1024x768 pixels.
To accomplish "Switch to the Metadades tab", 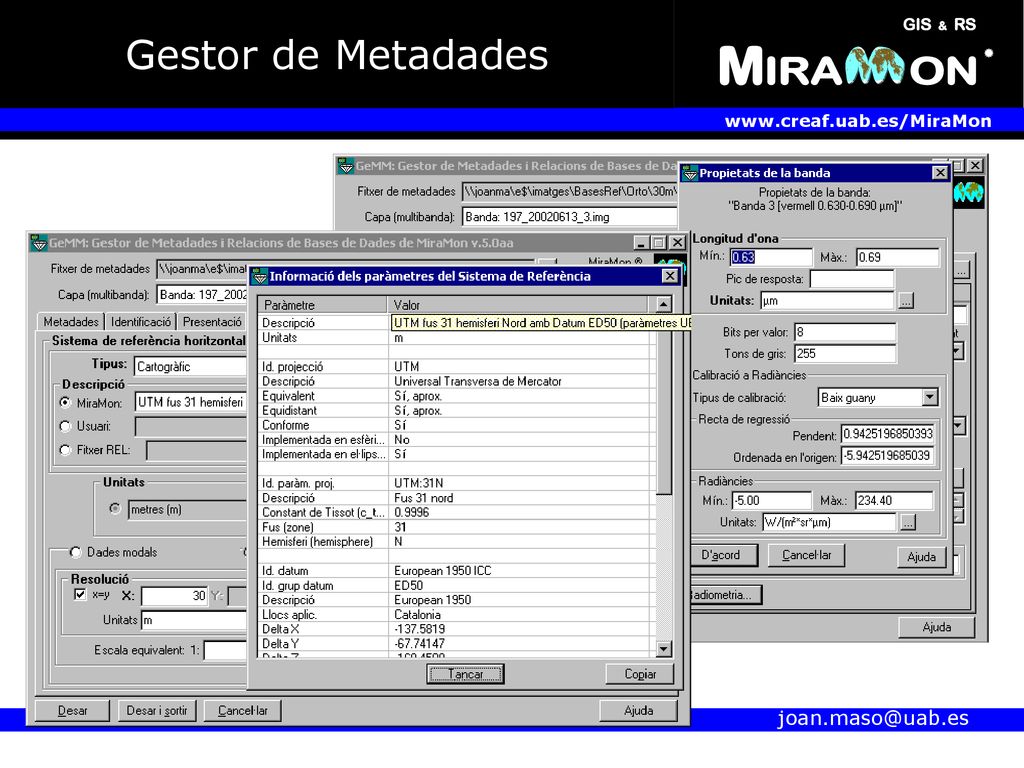I will pos(71,322).
